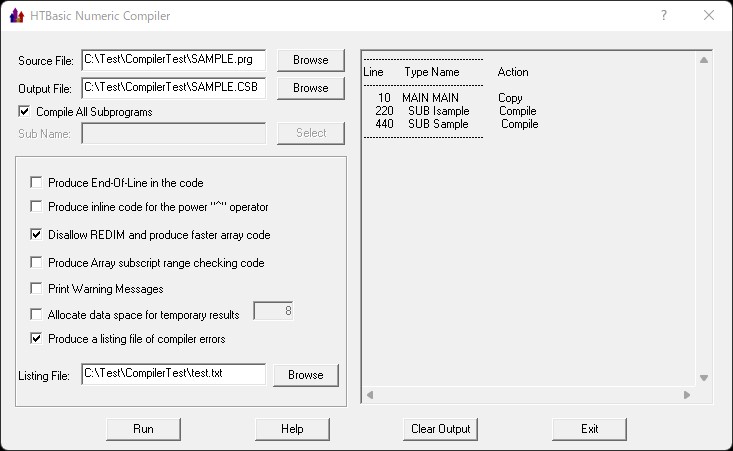Enable Allocate data space for temporary results
The height and width of the screenshot is (451, 733).
coord(36,315)
